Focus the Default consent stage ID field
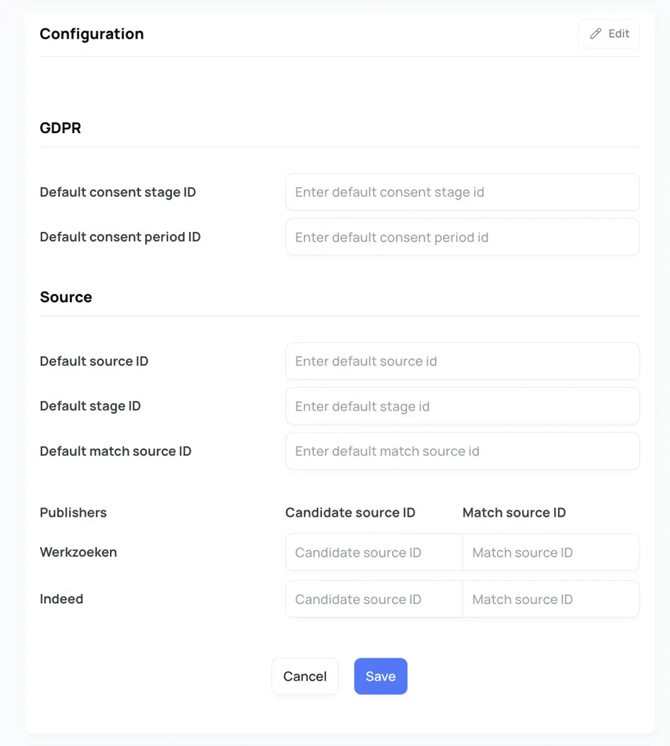This screenshot has height=746, width=670. click(x=462, y=192)
